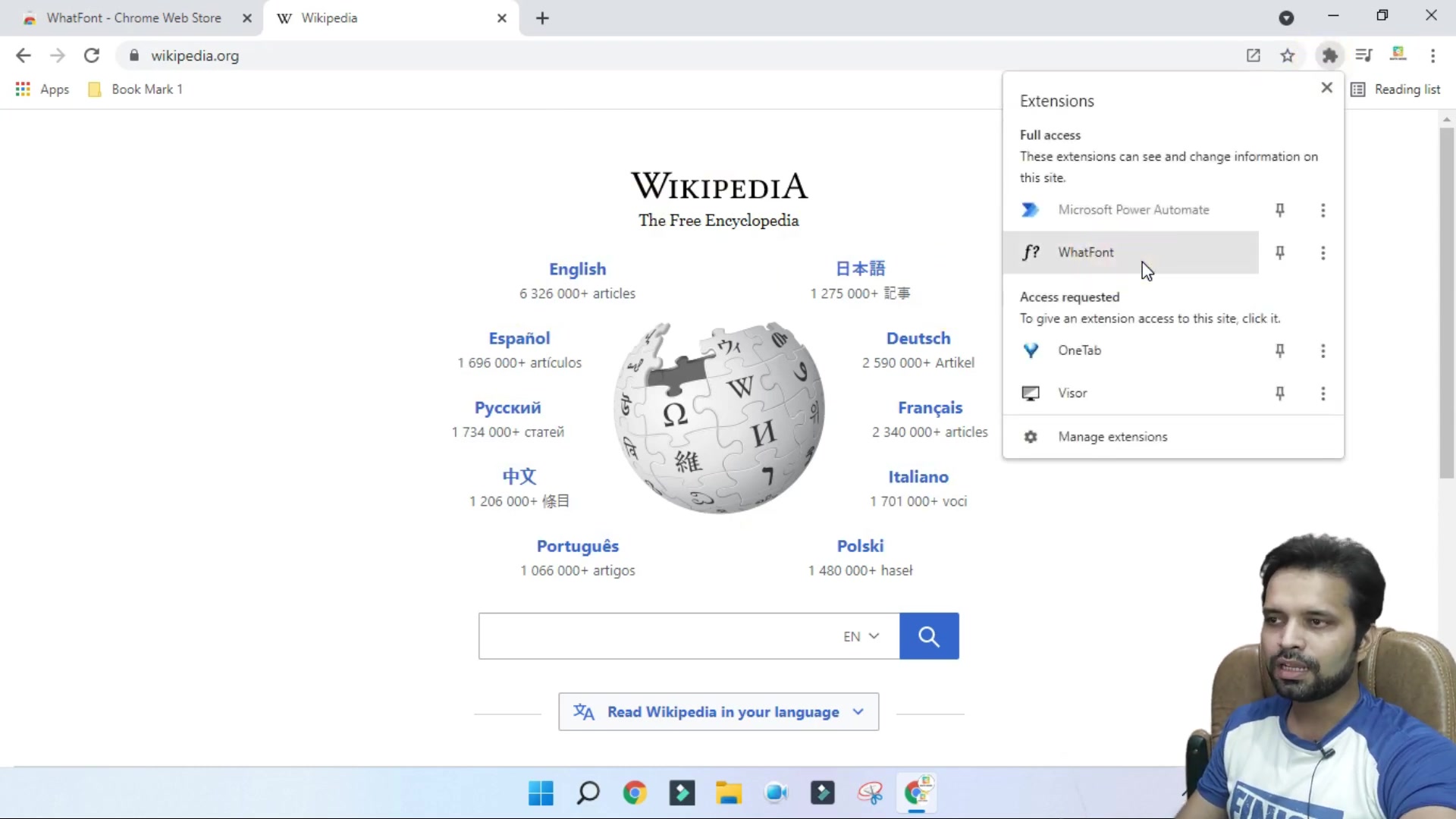This screenshot has height=819, width=1456.
Task: Click the Visor monitor icon
Action: click(x=1031, y=393)
